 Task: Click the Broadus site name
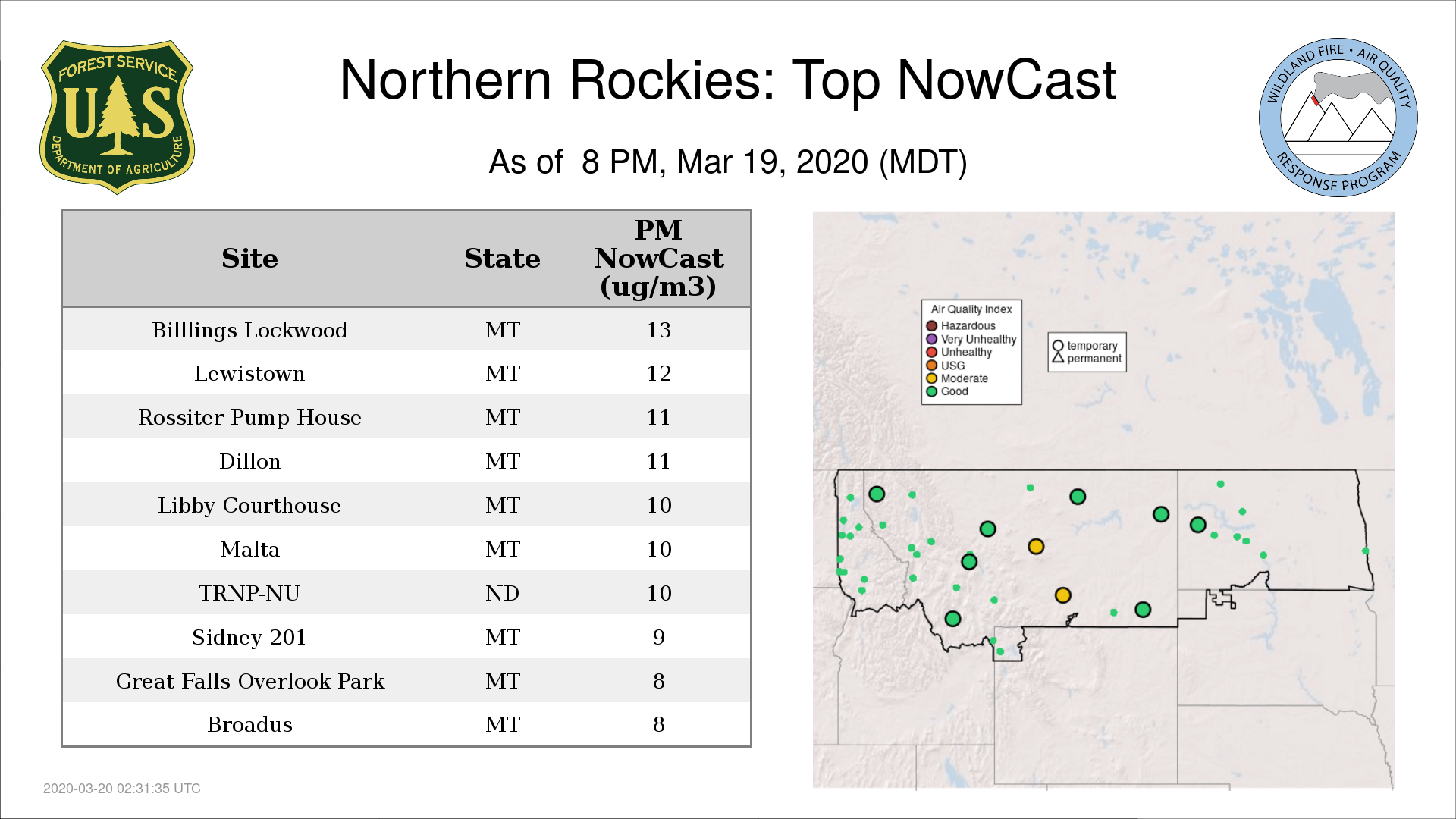(249, 725)
